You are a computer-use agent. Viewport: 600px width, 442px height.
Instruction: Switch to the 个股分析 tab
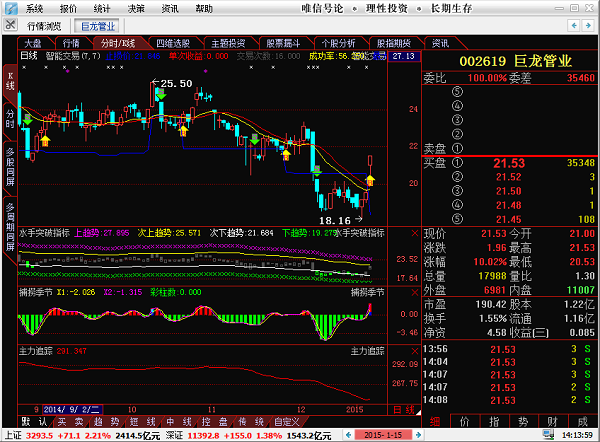tap(338, 43)
